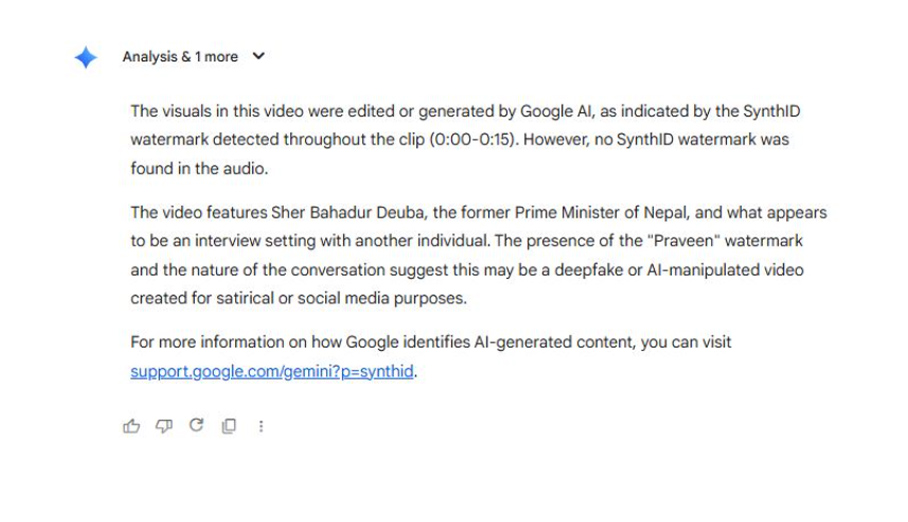Image resolution: width=908 pixels, height=522 pixels.
Task: Click the Gemini sparkle icon
Action: 86,58
